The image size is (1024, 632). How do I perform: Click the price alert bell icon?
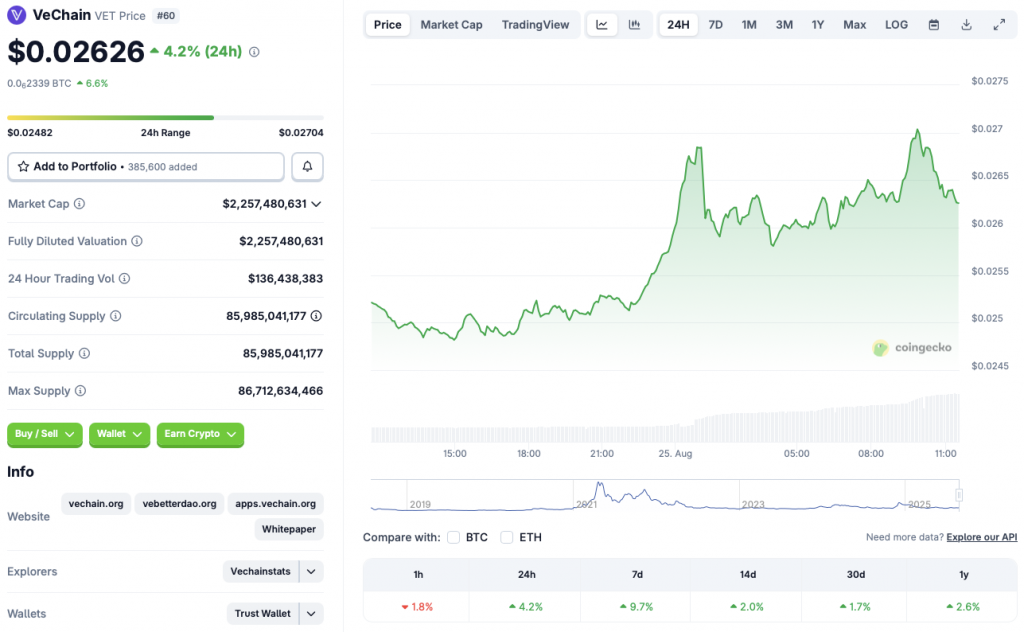[307, 166]
